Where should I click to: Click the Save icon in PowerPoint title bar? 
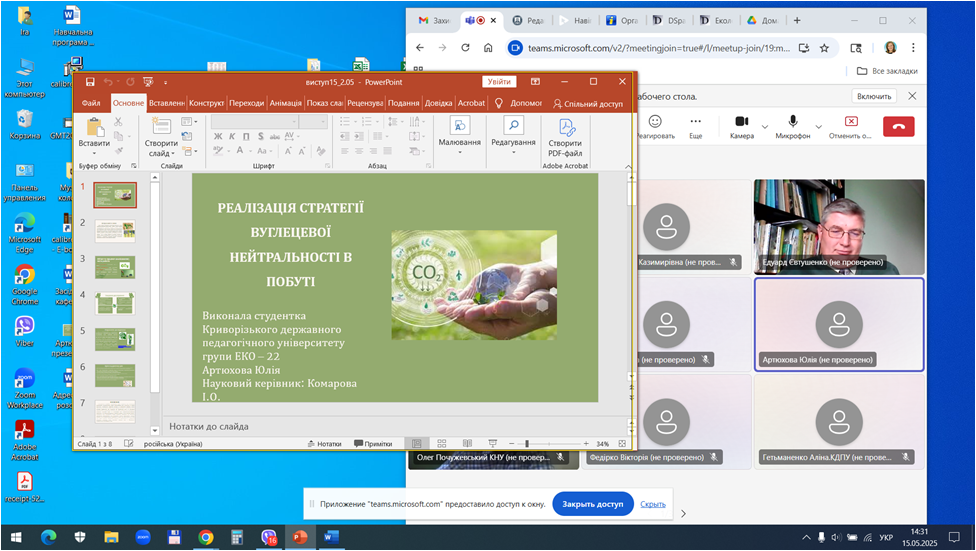coord(90,82)
